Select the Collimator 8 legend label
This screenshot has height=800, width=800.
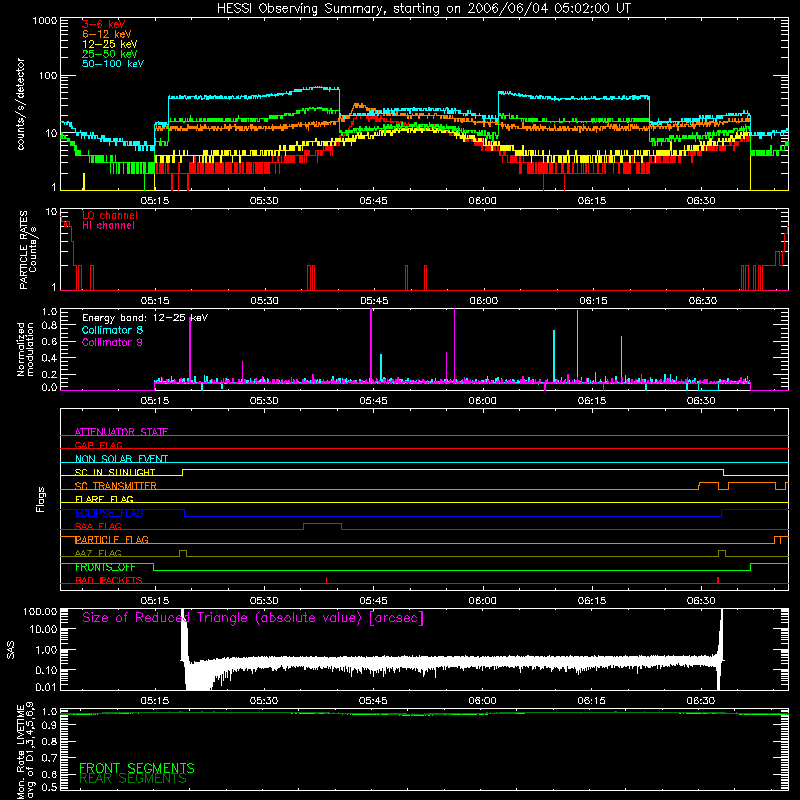tap(112, 330)
